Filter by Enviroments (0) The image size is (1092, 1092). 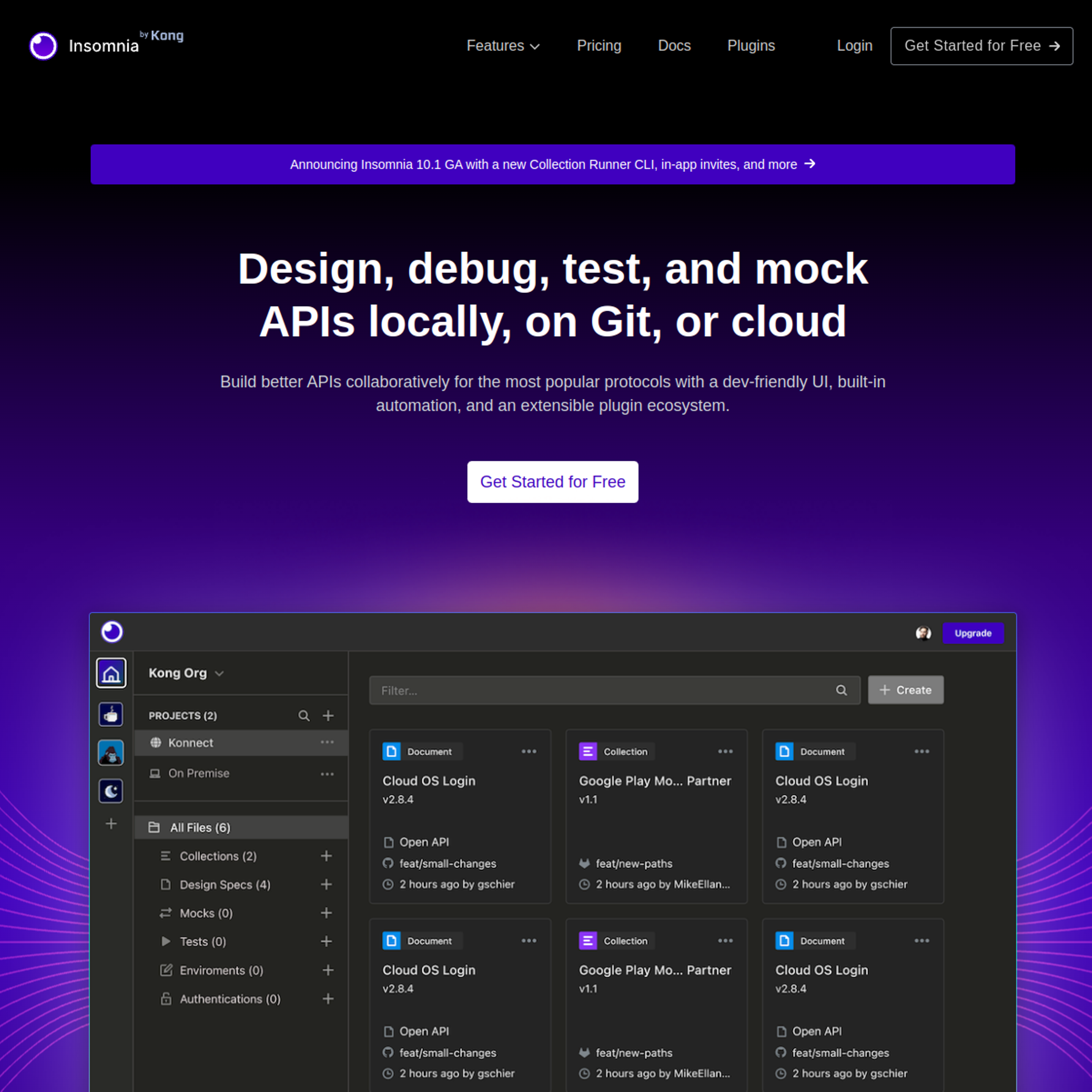(x=221, y=970)
